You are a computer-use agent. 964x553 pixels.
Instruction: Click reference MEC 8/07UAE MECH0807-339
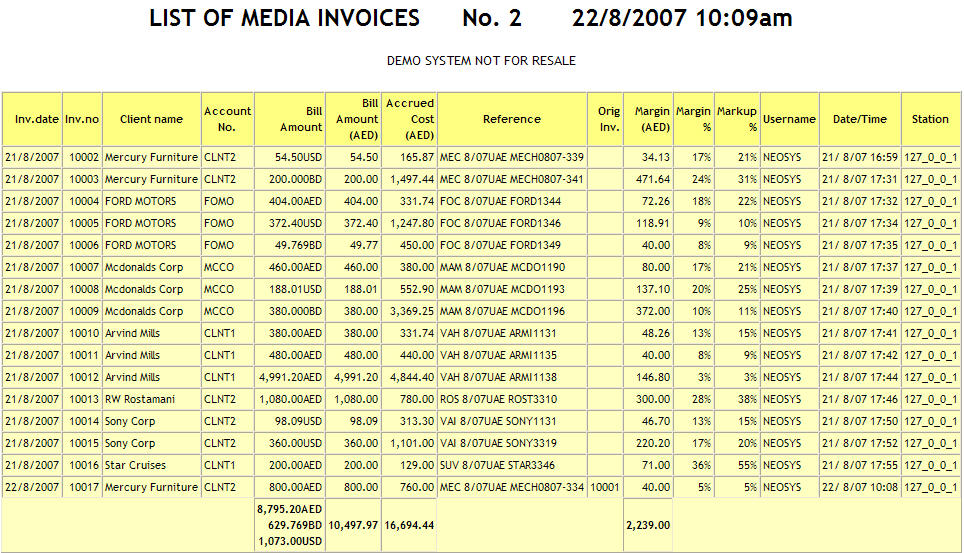(x=512, y=157)
